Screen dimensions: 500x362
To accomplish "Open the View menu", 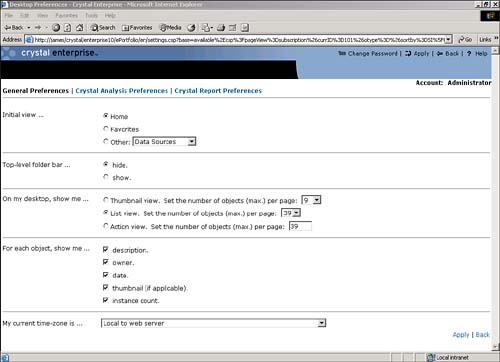I will point(42,15).
